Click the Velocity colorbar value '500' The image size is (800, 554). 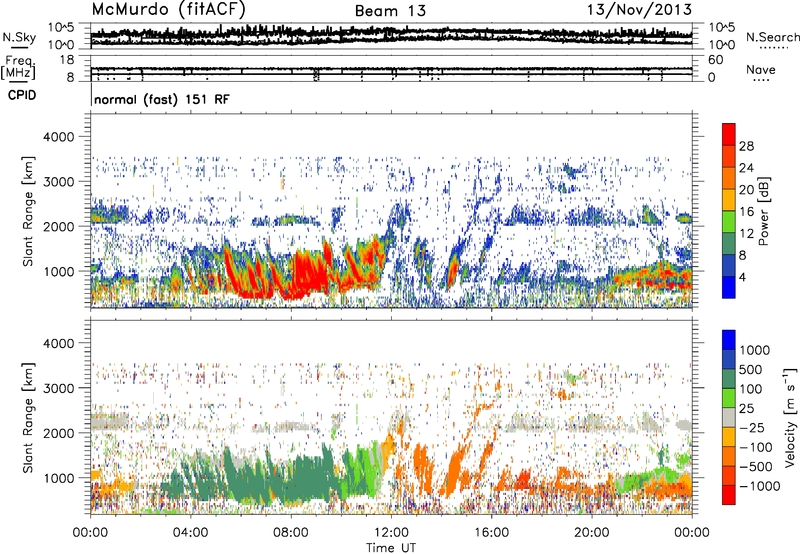(751, 370)
